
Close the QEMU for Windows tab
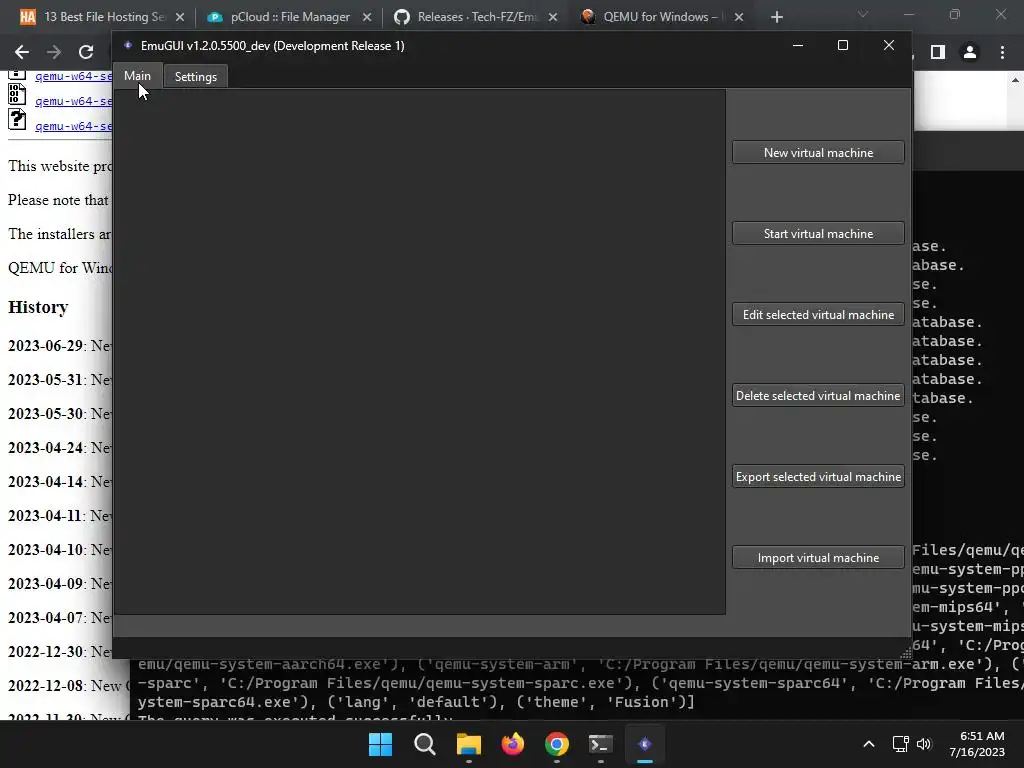coord(739,17)
